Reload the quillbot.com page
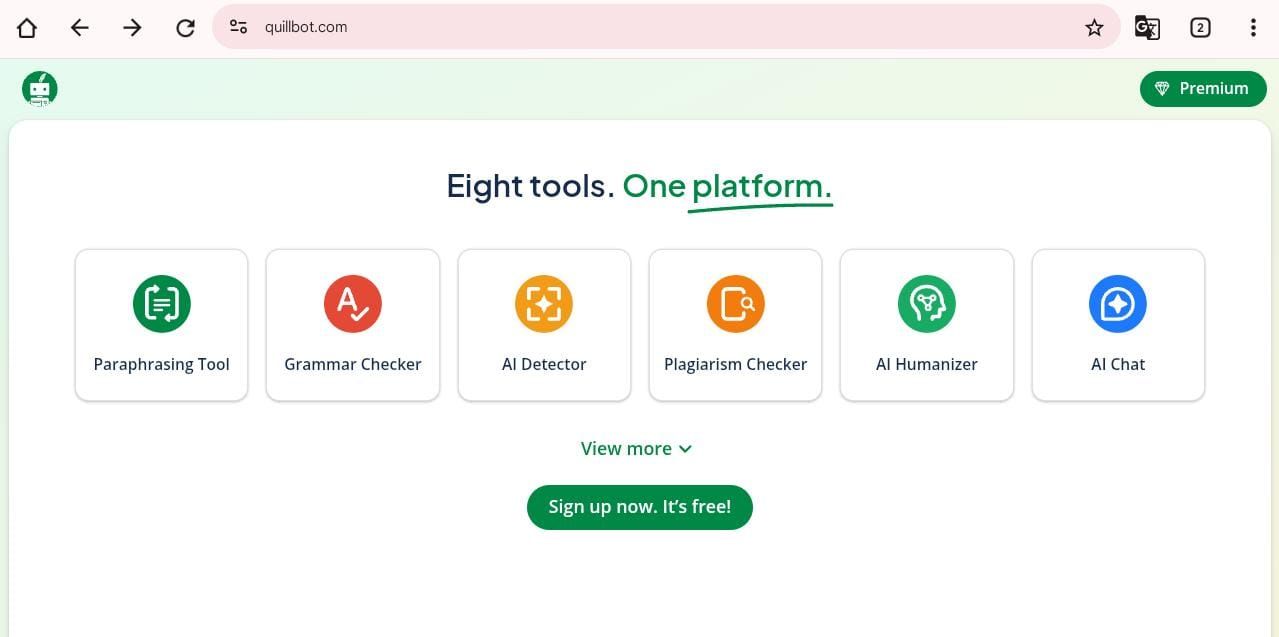 [185, 27]
